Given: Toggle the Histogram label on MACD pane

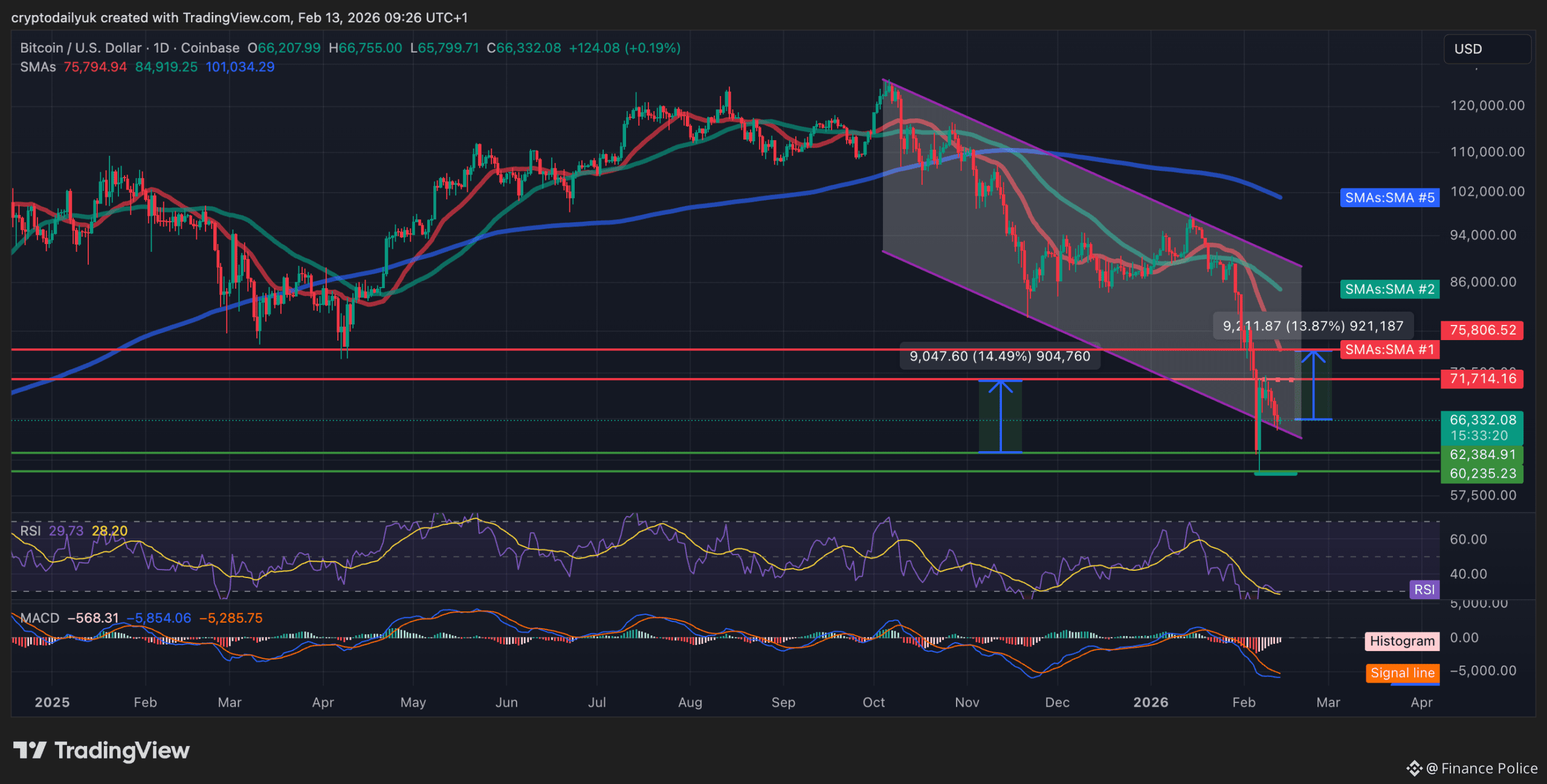Looking at the screenshot, I should pyautogui.click(x=1401, y=641).
